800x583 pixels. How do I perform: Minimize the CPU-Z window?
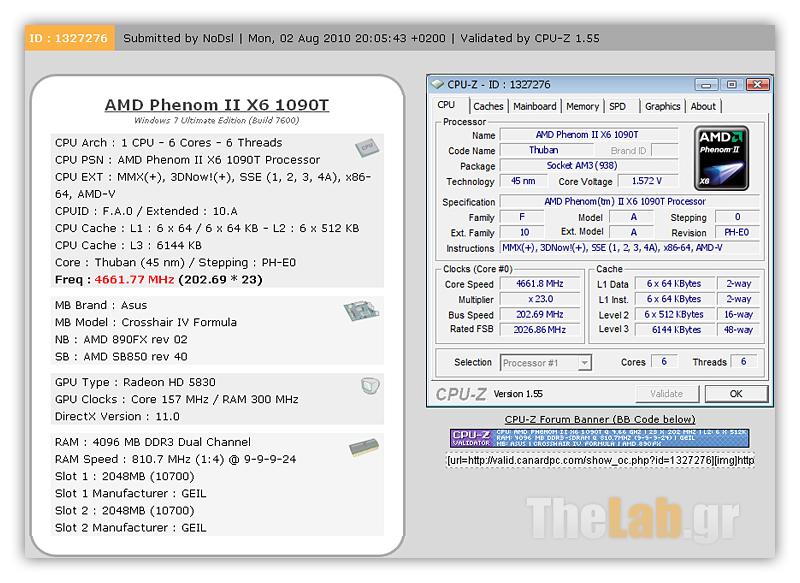tap(706, 84)
